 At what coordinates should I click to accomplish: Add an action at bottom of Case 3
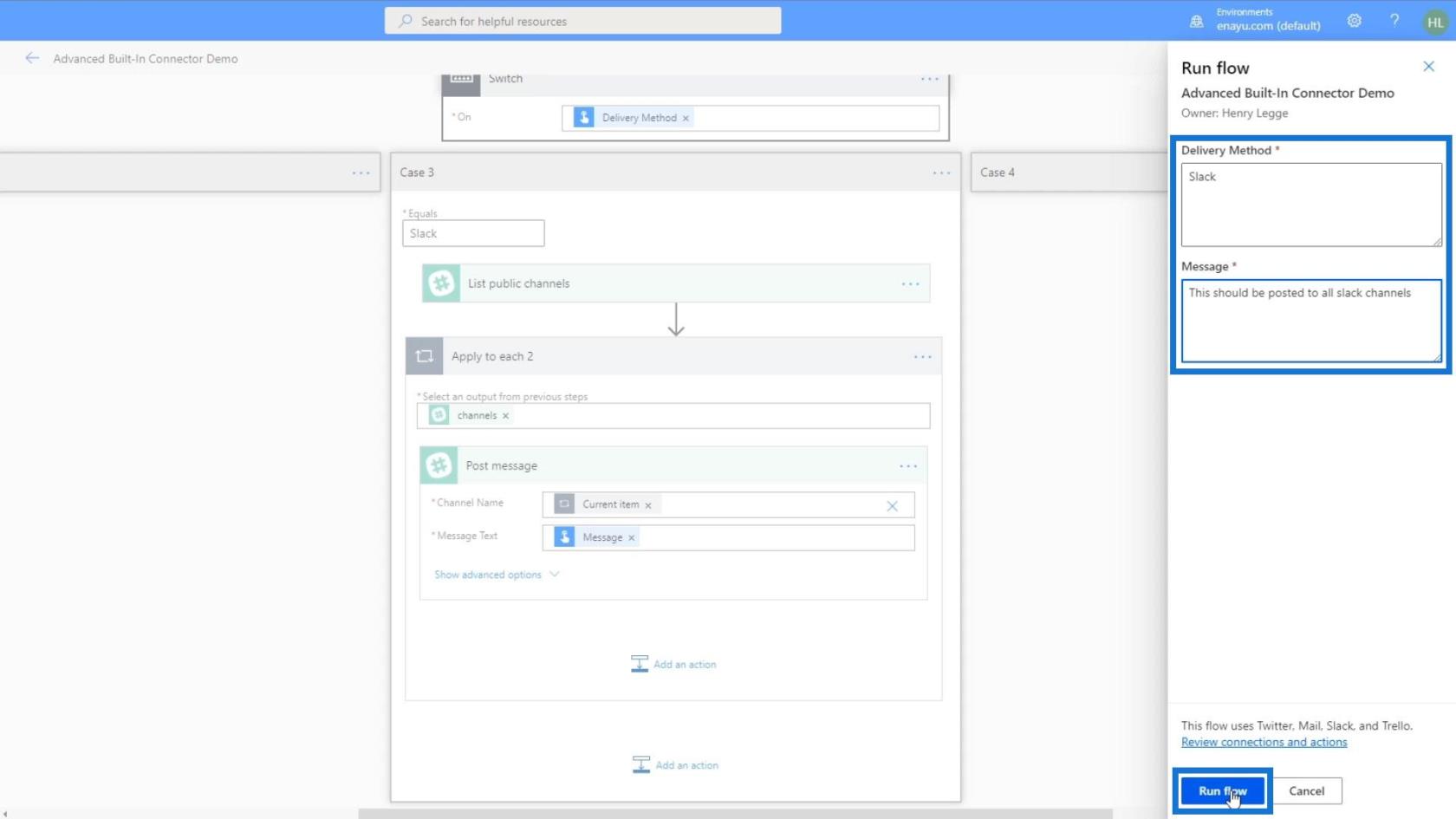coord(675,765)
